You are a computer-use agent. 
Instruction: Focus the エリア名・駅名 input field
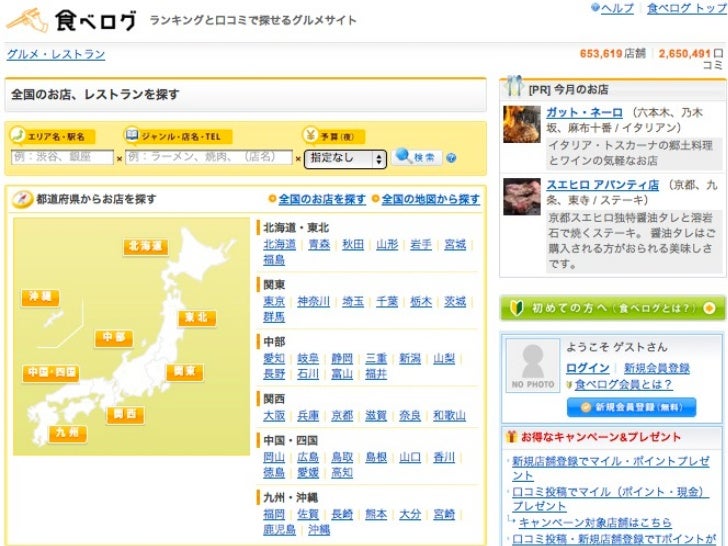click(x=62, y=157)
